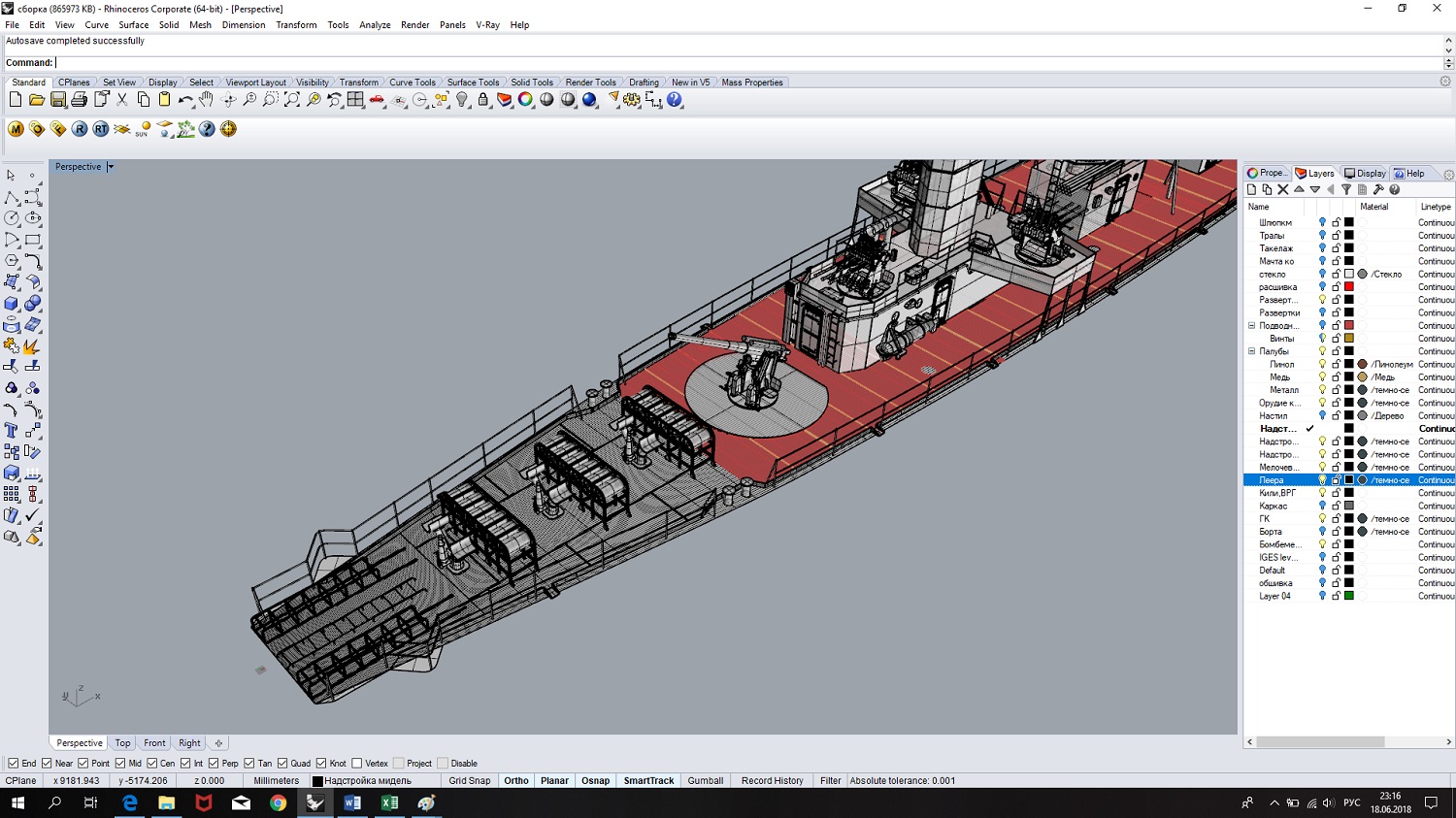Screen dimensions: 1456x818
Task: Delete layer with the X icon in Layers panel
Action: coord(1282,189)
